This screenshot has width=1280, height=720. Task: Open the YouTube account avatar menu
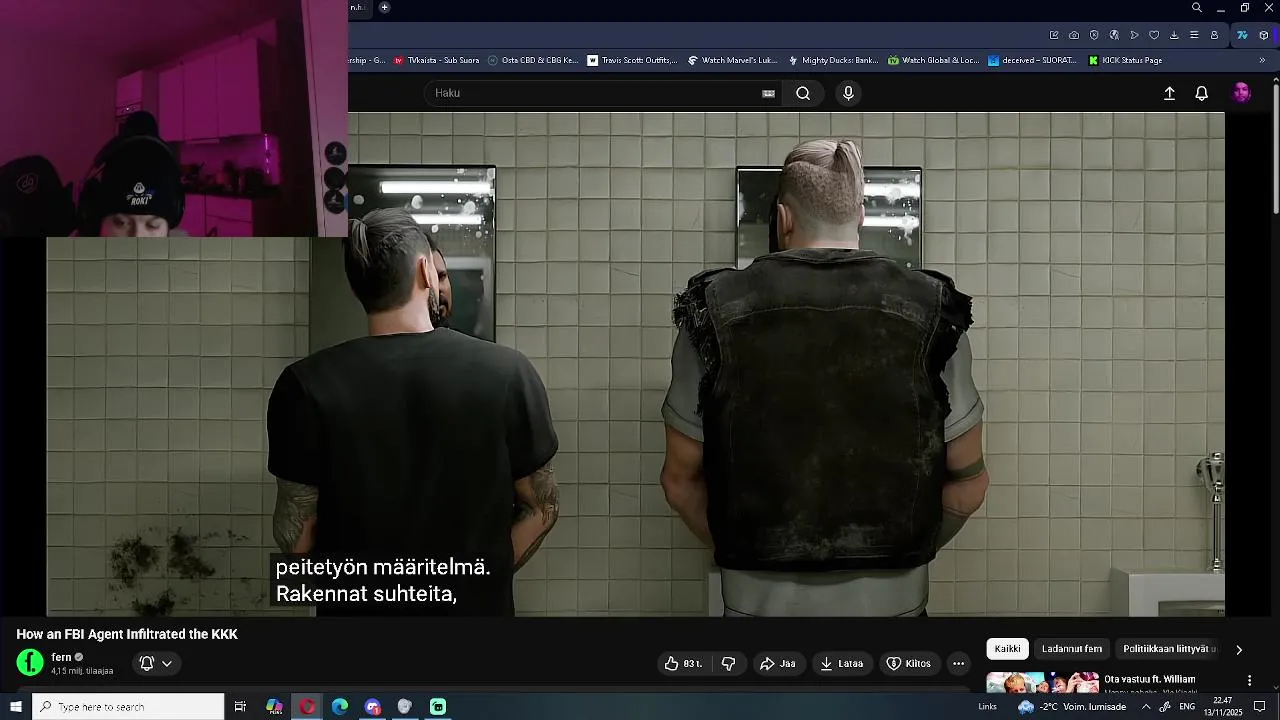(1241, 93)
